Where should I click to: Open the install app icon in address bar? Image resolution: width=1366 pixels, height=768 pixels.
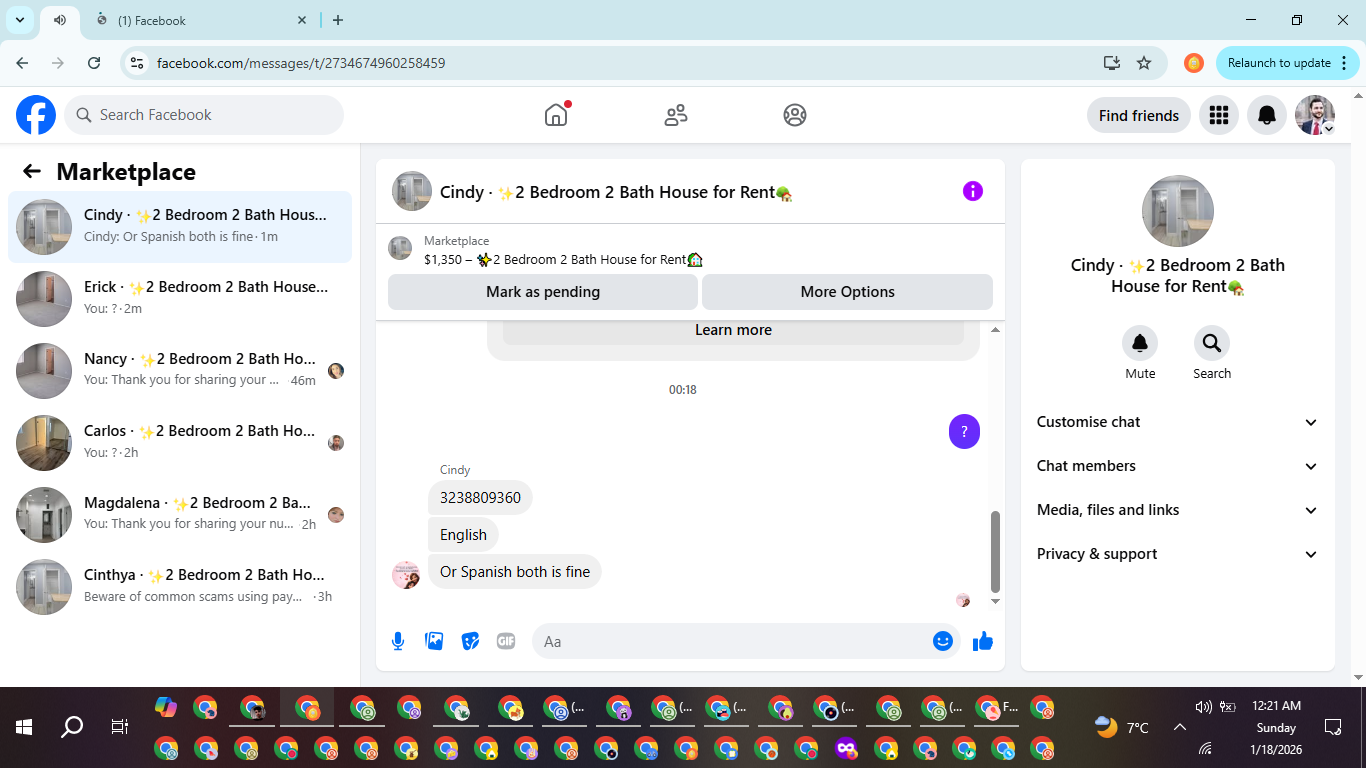point(1112,63)
